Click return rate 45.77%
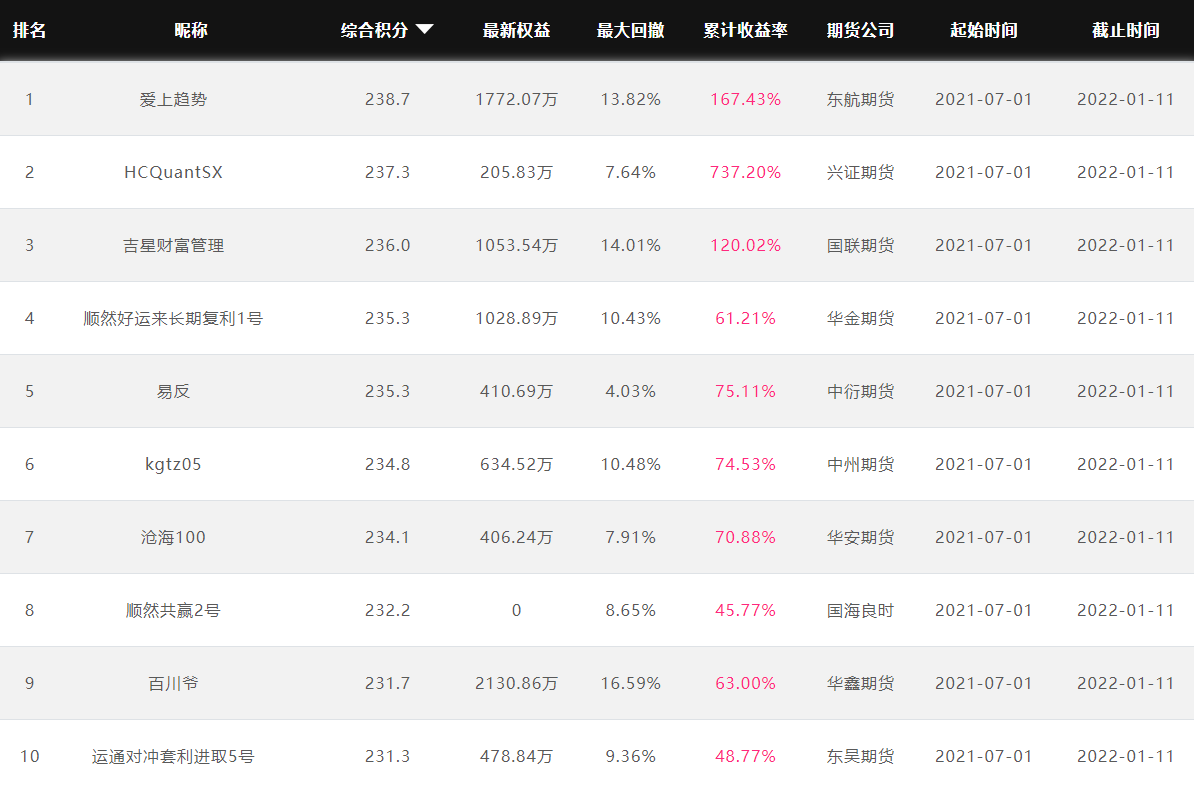The height and width of the screenshot is (789, 1194). [745, 611]
